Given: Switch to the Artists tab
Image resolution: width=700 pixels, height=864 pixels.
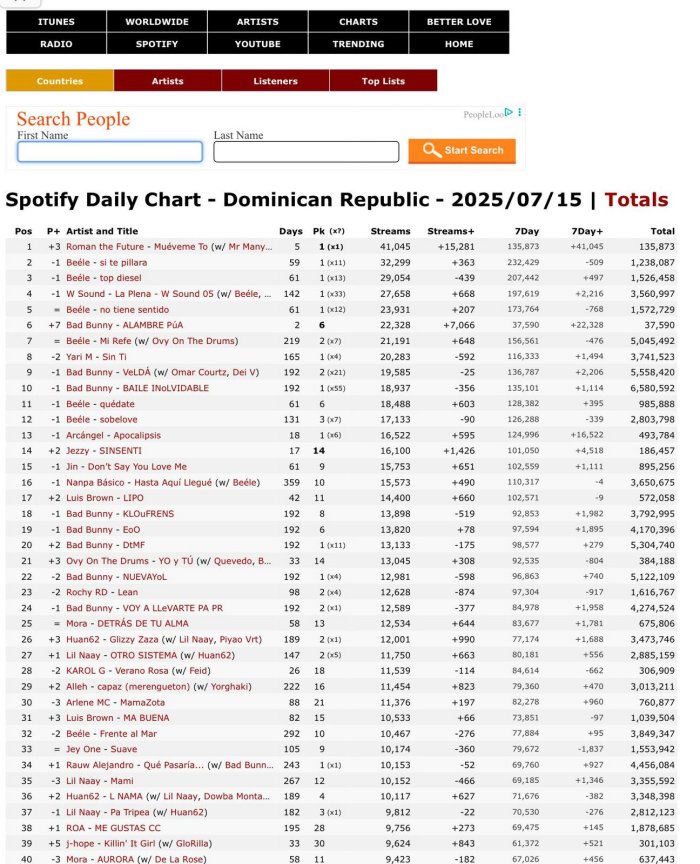Looking at the screenshot, I should pos(168,81).
